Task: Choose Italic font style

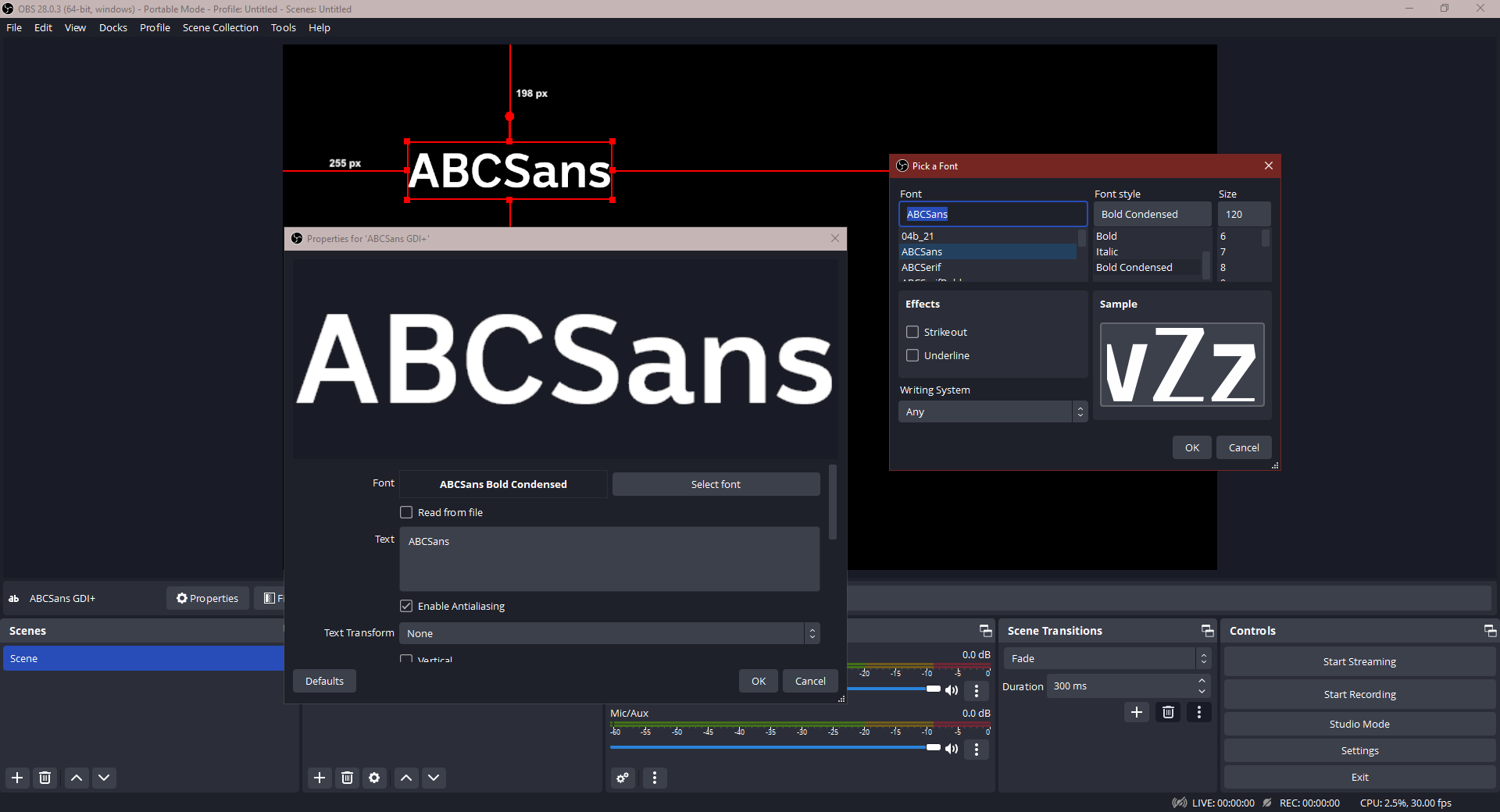Action: 1147,251
